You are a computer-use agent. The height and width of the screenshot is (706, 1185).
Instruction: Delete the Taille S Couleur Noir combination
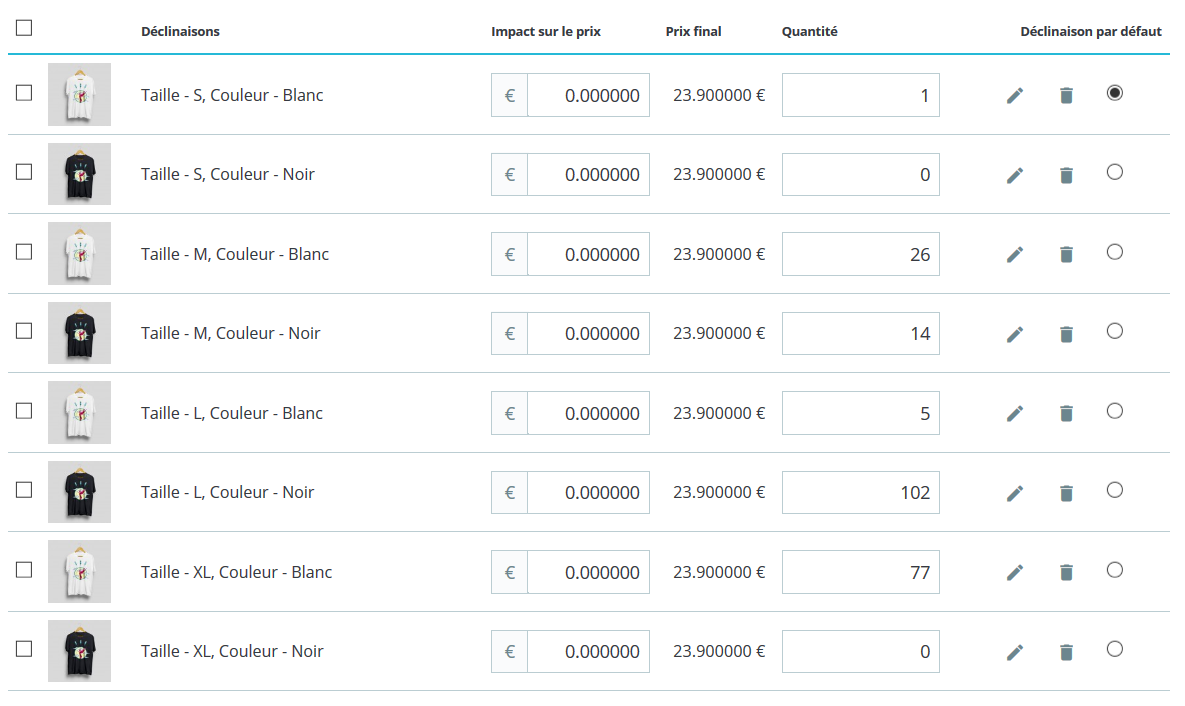pos(1066,175)
